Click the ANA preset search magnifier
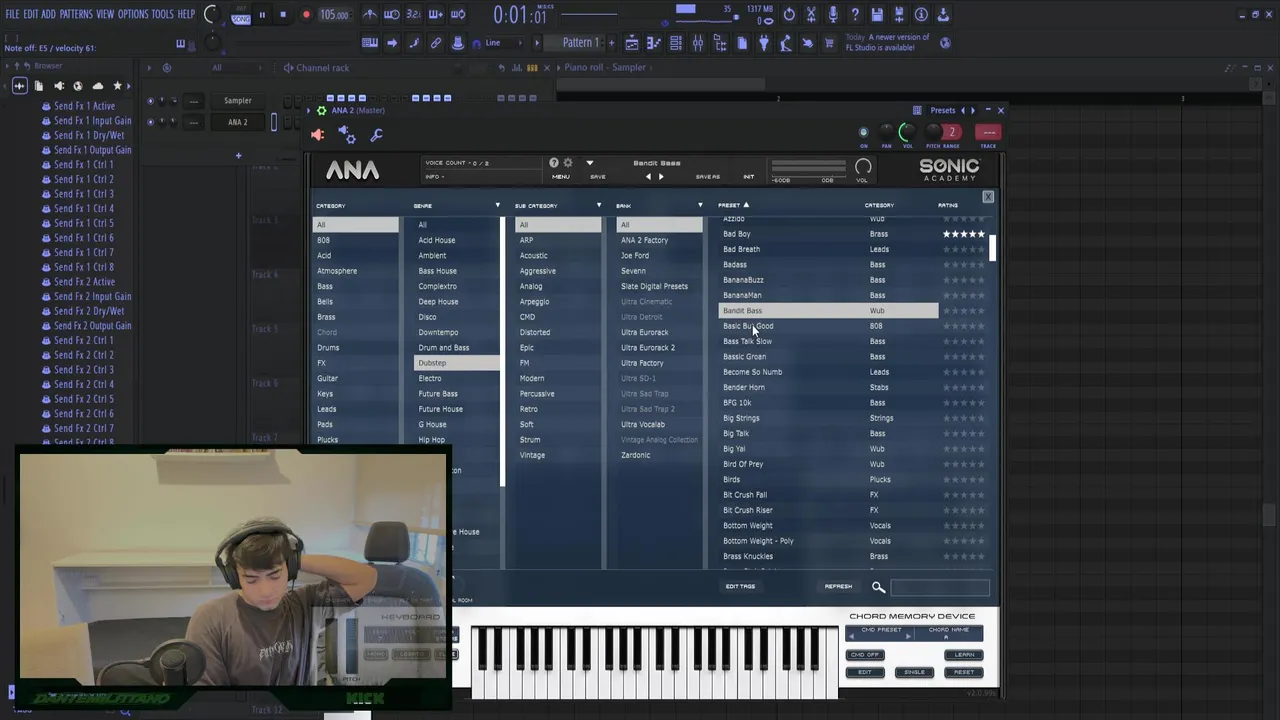The image size is (1280, 720). pos(878,587)
